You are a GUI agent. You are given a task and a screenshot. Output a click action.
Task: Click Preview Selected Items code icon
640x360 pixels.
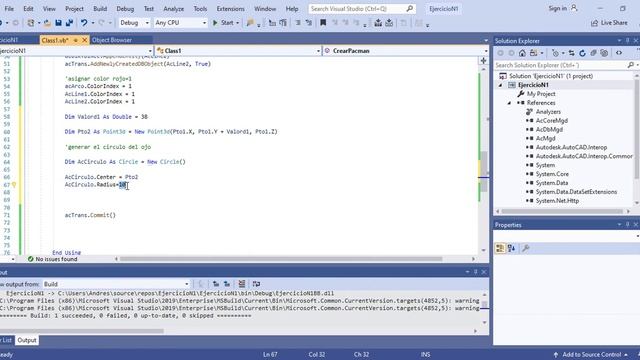619,53
